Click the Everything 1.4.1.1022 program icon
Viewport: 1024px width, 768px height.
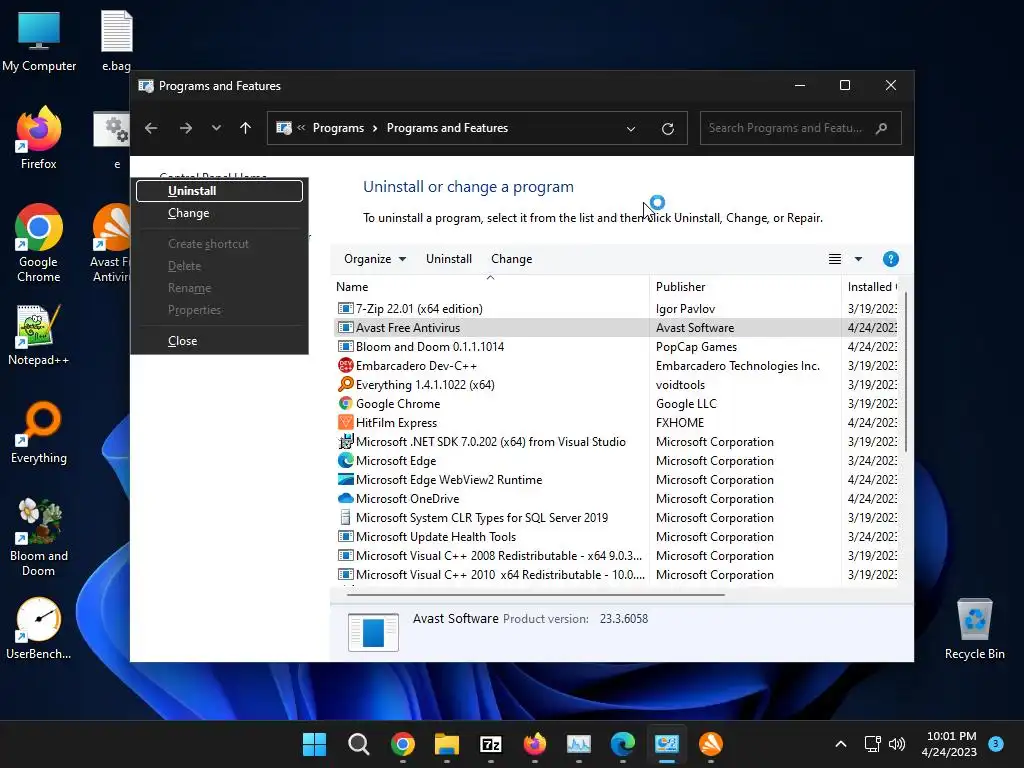point(345,385)
